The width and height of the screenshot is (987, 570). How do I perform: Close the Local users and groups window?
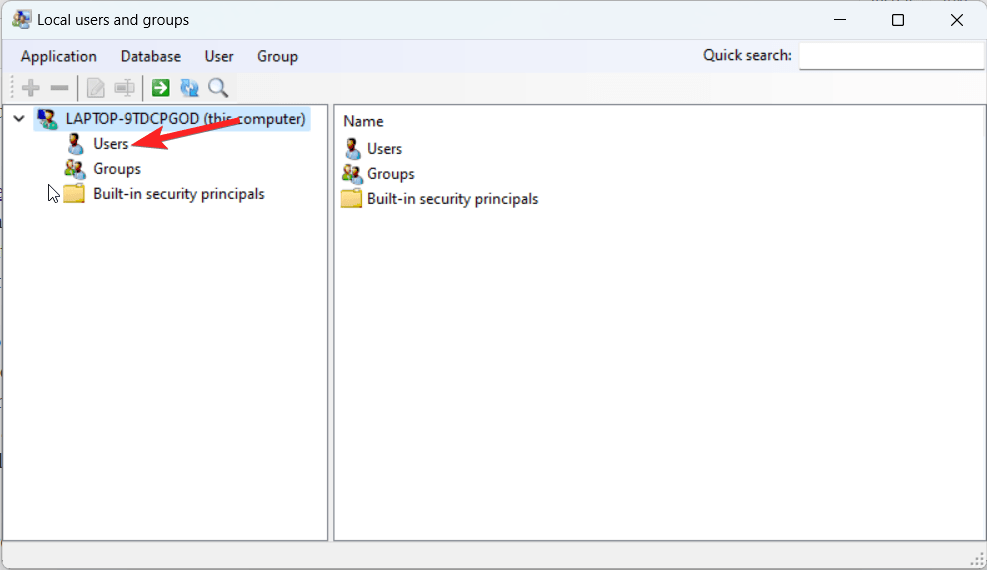(957, 20)
